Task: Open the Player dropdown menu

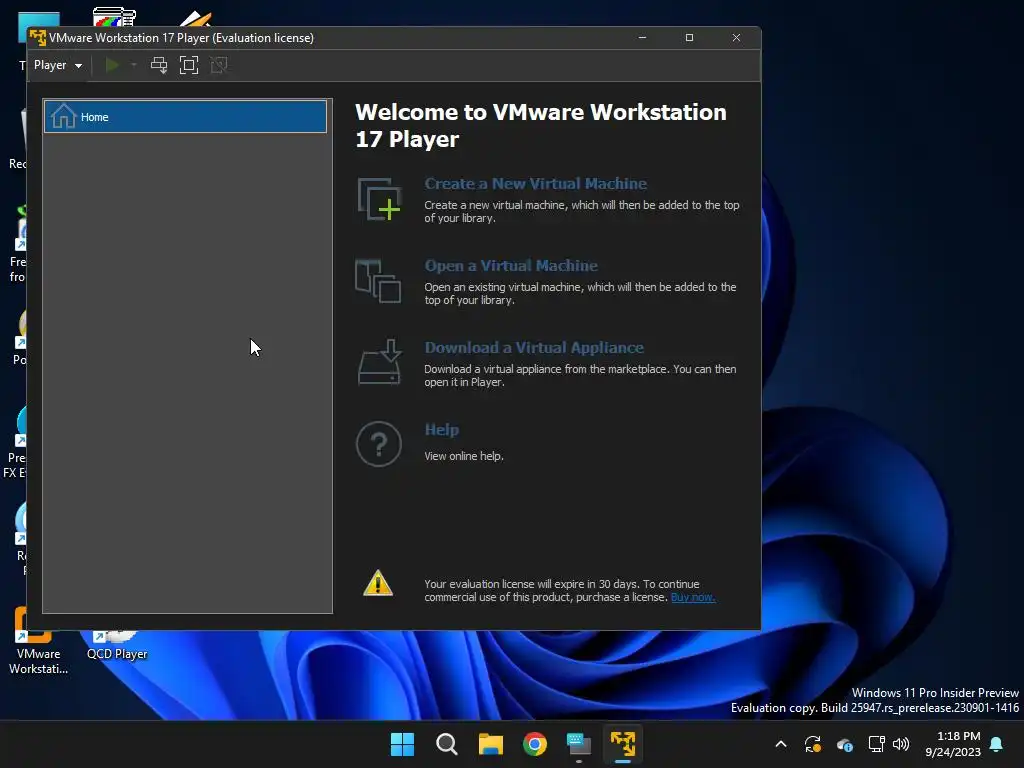Action: tap(57, 65)
